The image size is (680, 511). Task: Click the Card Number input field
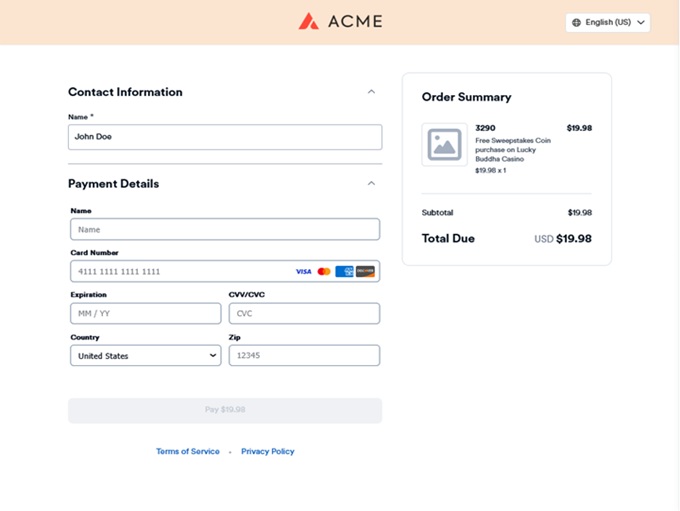(225, 272)
